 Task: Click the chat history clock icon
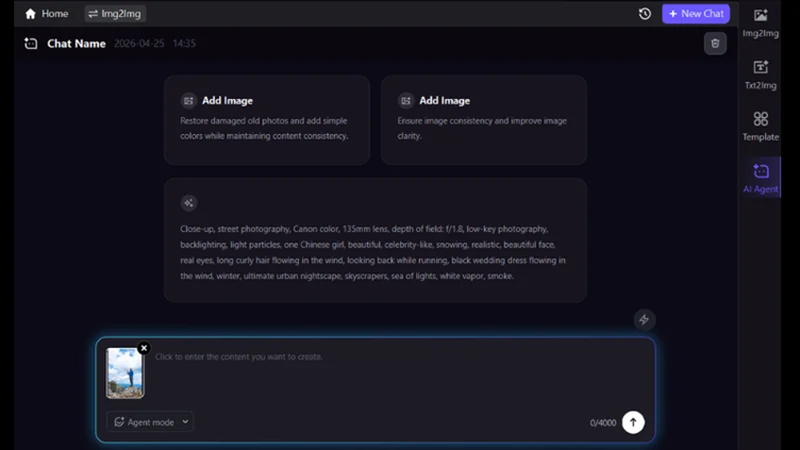(x=645, y=14)
